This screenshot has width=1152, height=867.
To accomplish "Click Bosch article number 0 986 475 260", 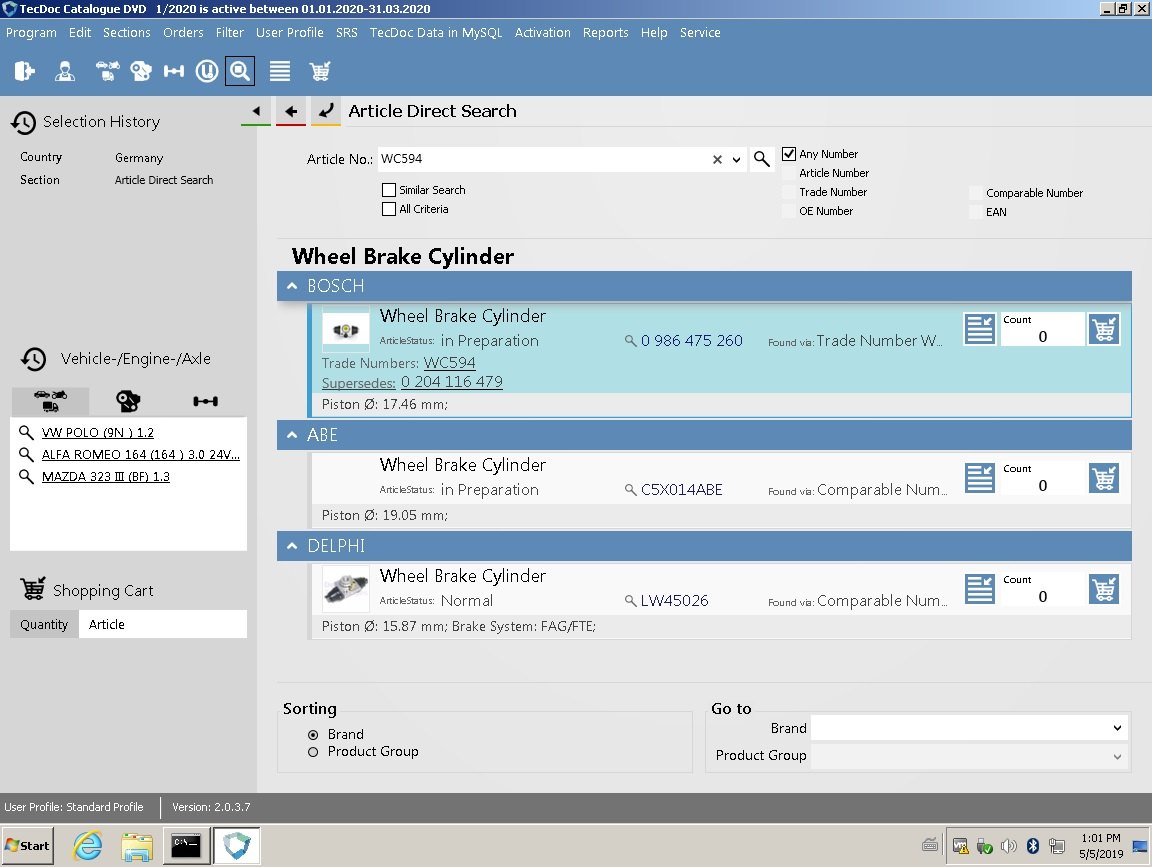I will click(691, 341).
